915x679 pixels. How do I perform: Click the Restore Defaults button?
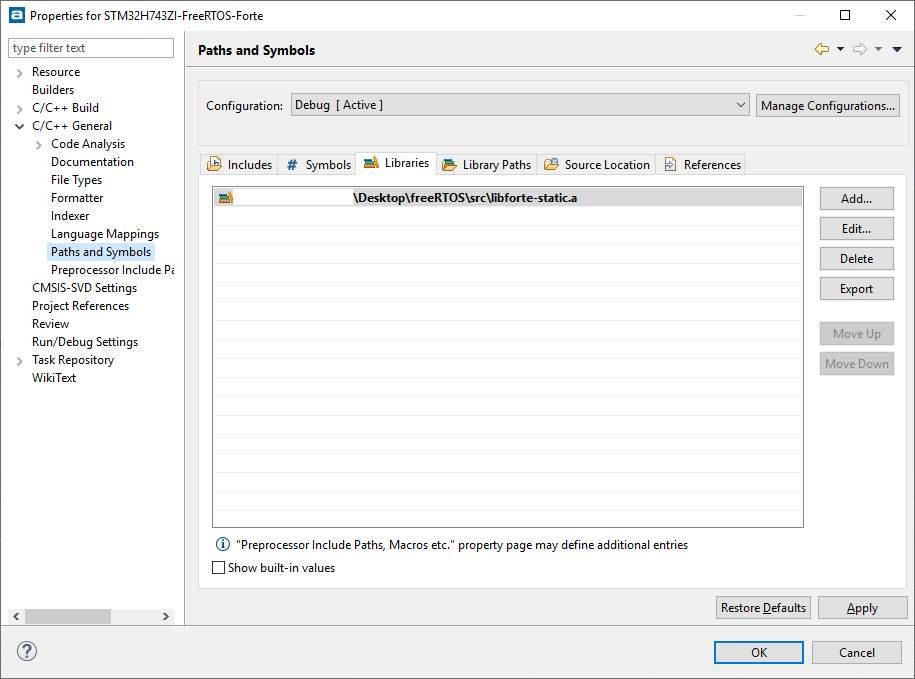(x=763, y=607)
